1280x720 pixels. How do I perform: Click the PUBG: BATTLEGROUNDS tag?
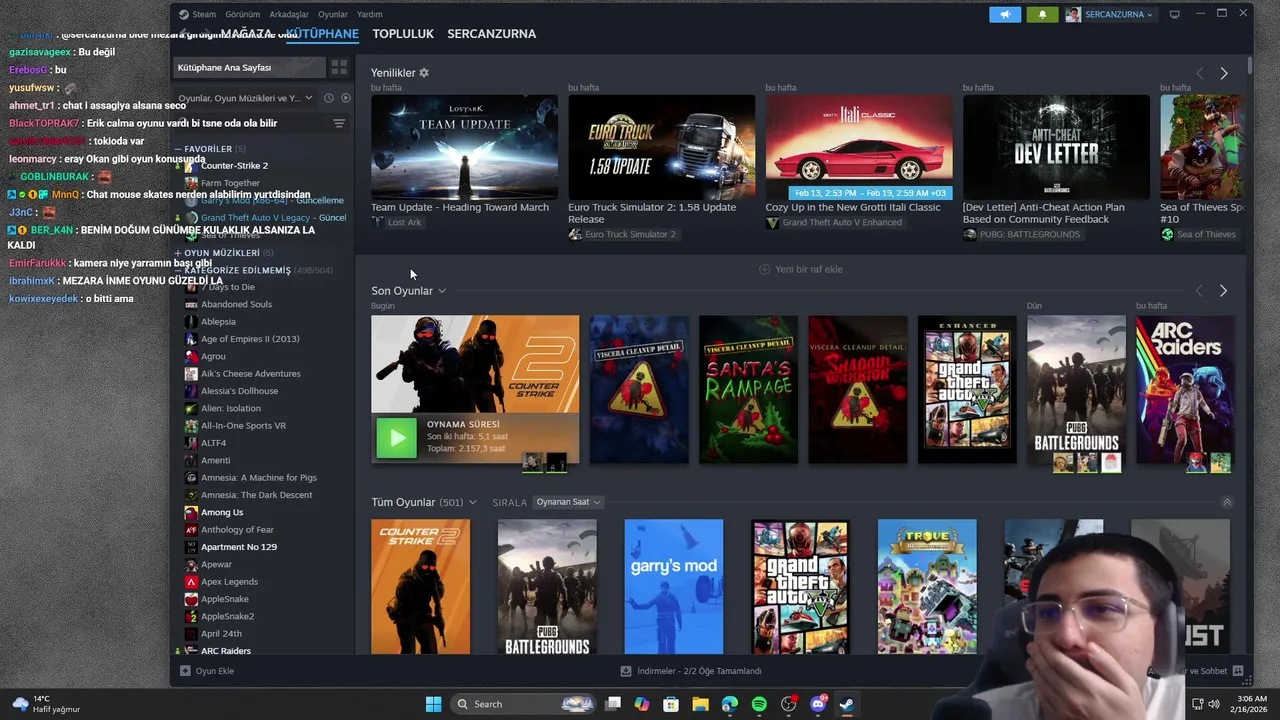(x=1022, y=234)
